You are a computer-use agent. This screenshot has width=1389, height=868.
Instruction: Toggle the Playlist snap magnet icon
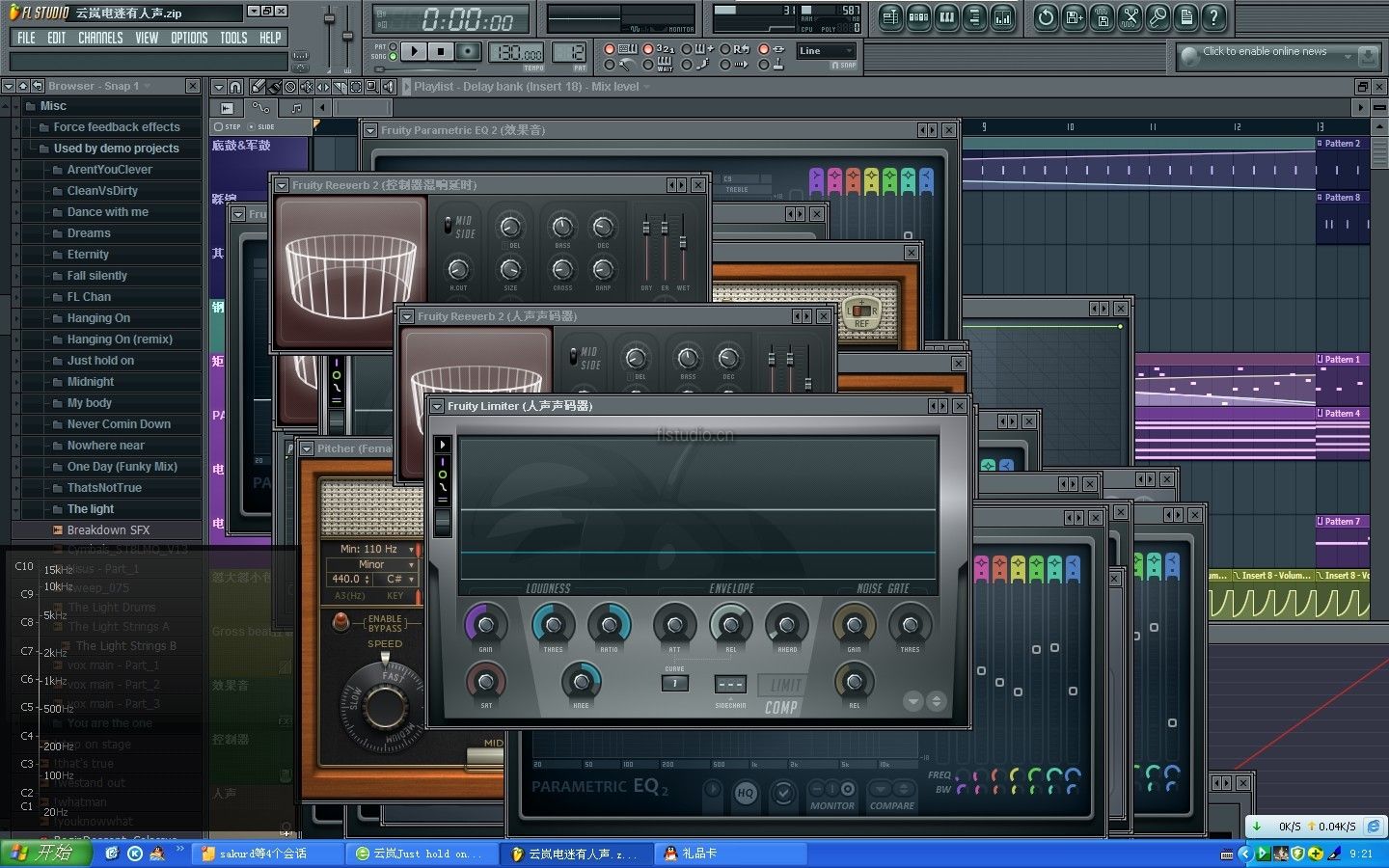click(235, 87)
